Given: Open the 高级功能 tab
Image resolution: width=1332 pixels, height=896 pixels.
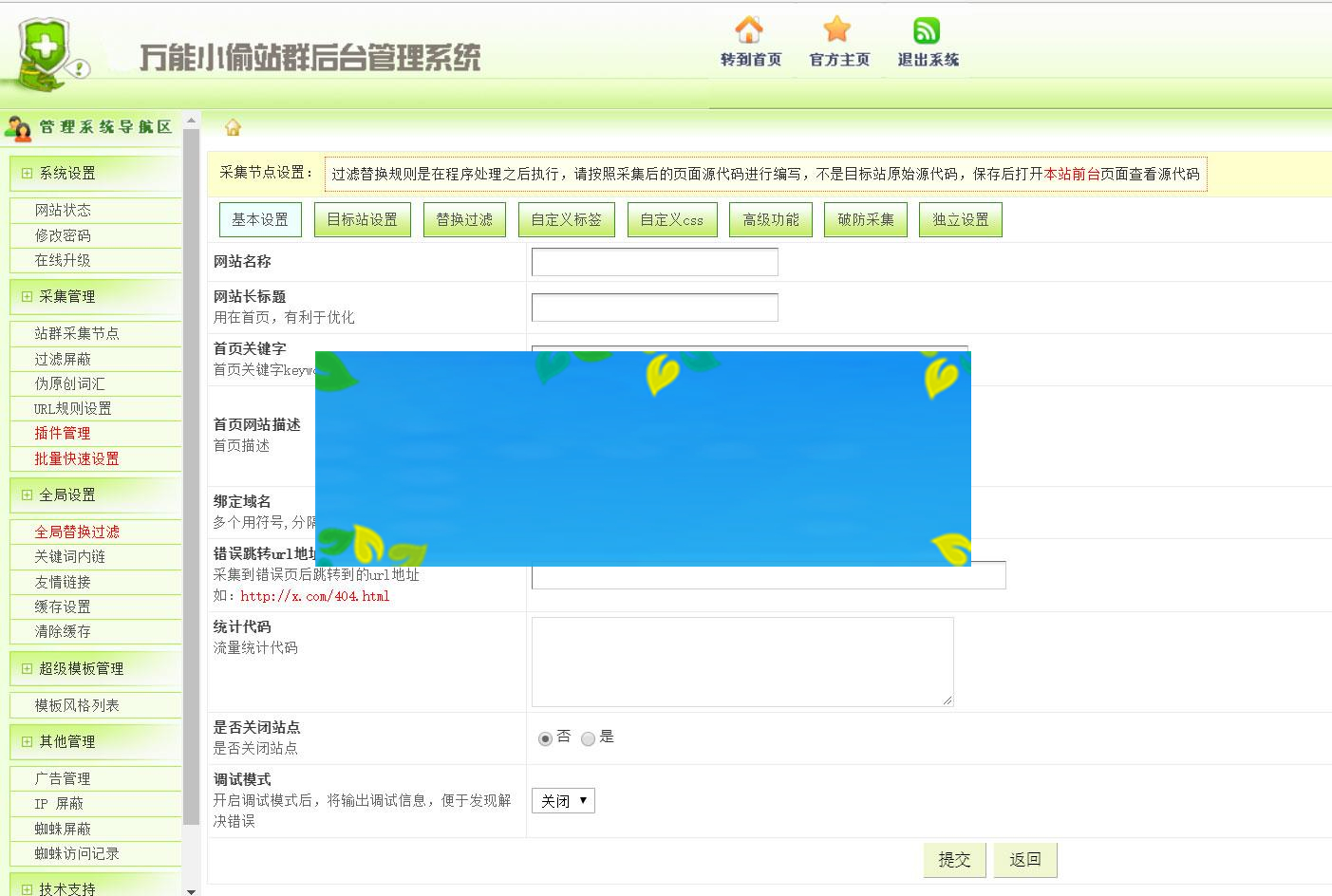Looking at the screenshot, I should pos(770,219).
